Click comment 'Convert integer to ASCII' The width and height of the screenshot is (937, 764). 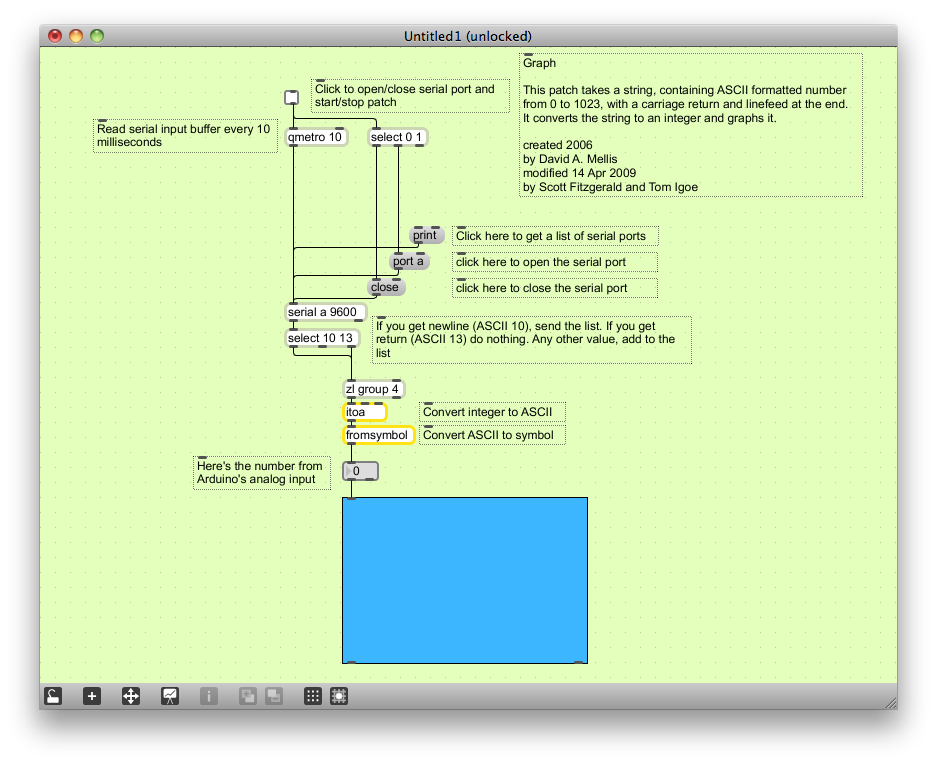(x=492, y=412)
